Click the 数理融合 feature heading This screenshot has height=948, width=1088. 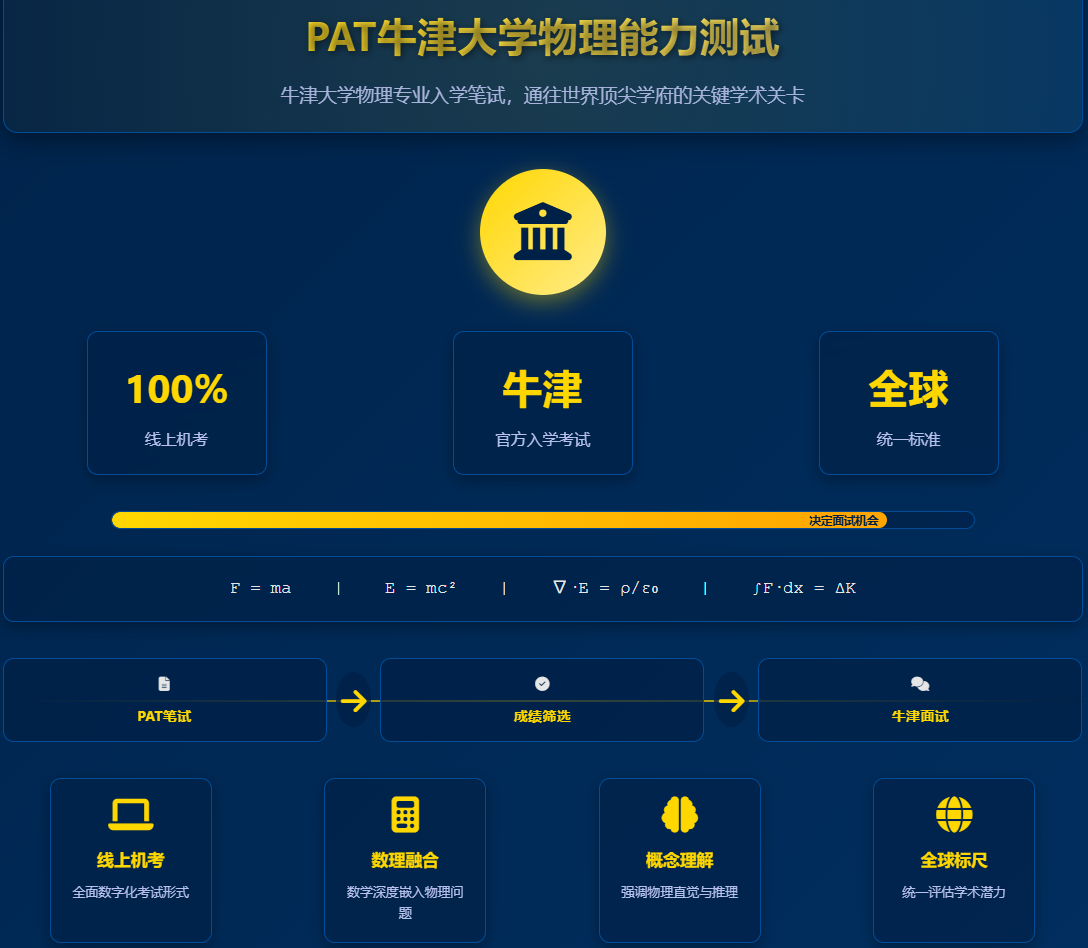(x=405, y=861)
